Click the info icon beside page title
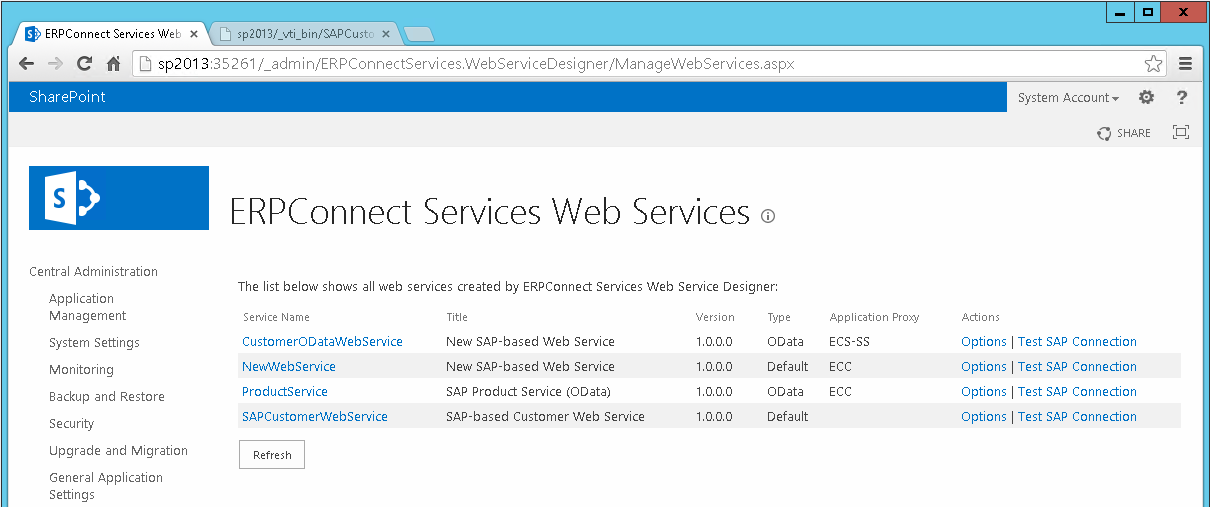 [768, 215]
